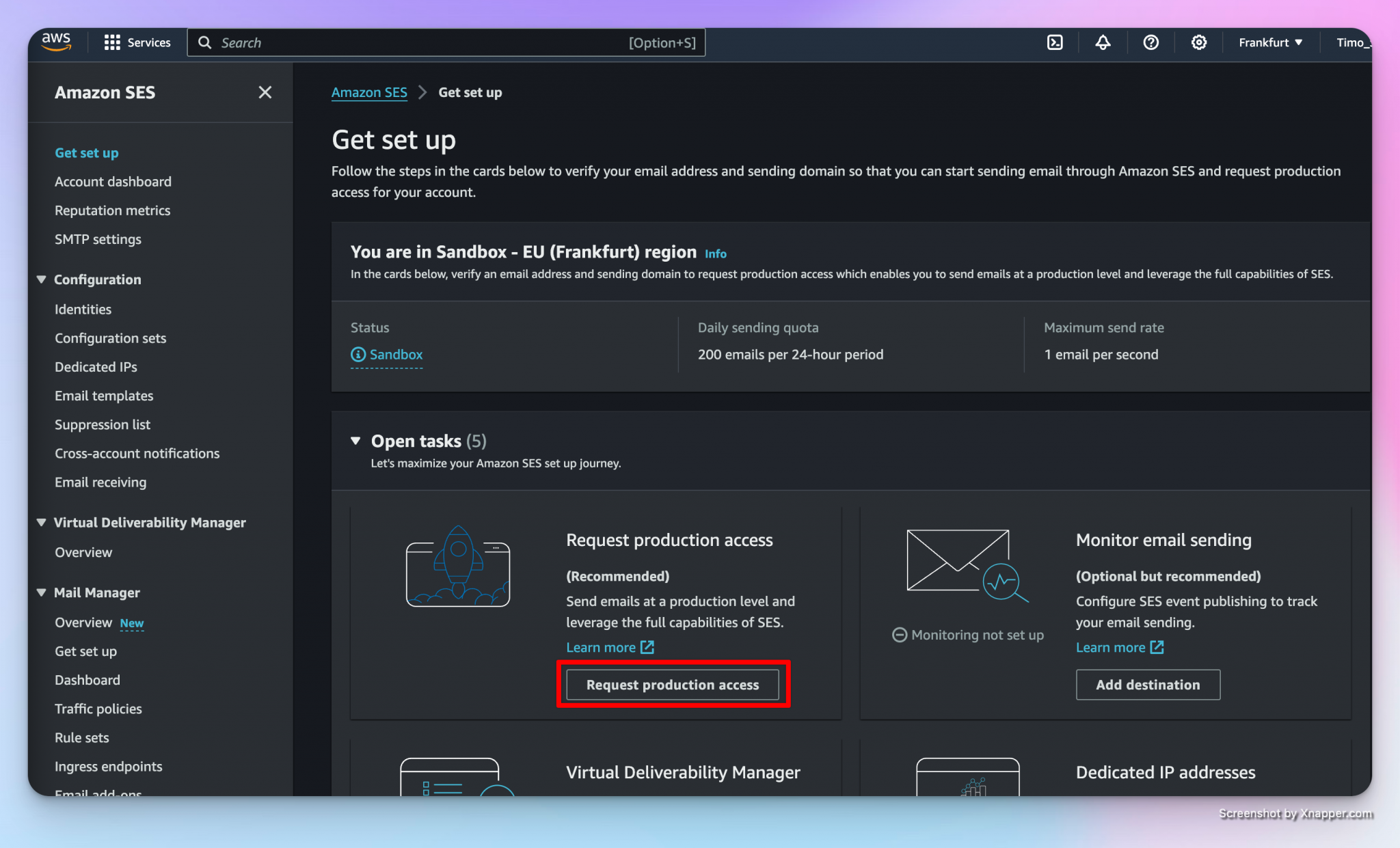
Task: Open Identities in the sidebar
Action: click(x=83, y=310)
